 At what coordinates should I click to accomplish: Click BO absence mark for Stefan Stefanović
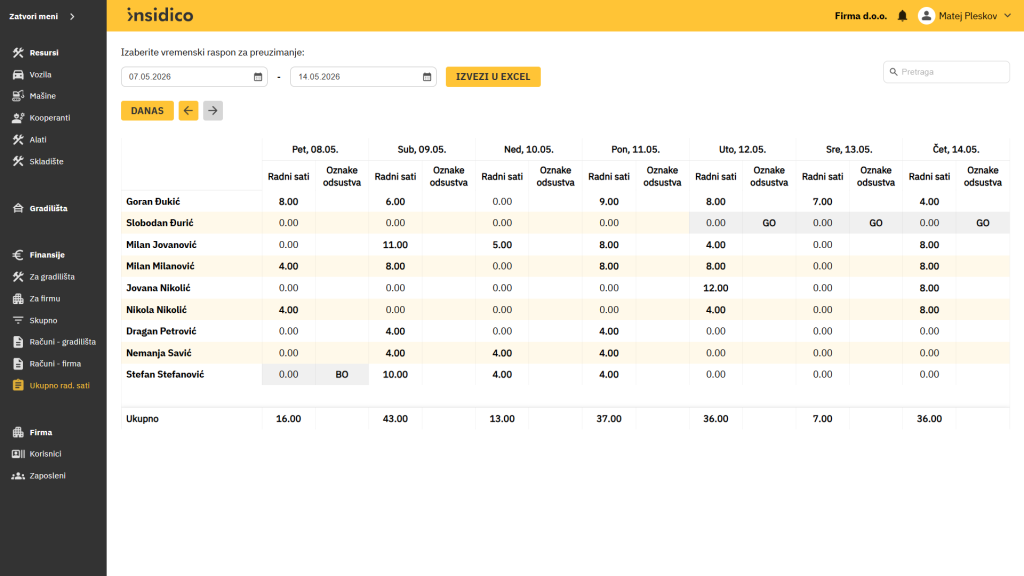(342, 375)
